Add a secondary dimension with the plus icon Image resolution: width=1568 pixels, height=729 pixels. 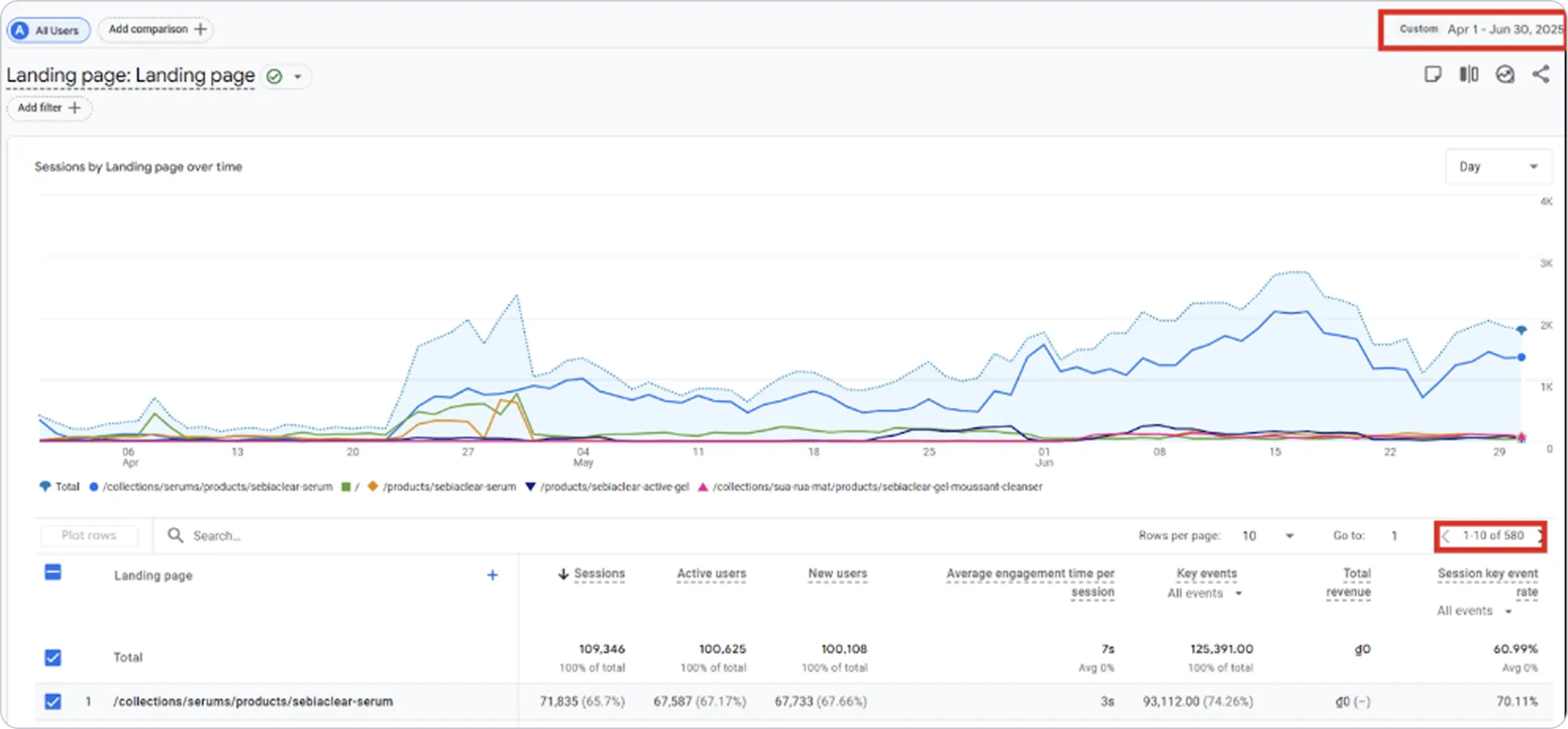[x=492, y=575]
